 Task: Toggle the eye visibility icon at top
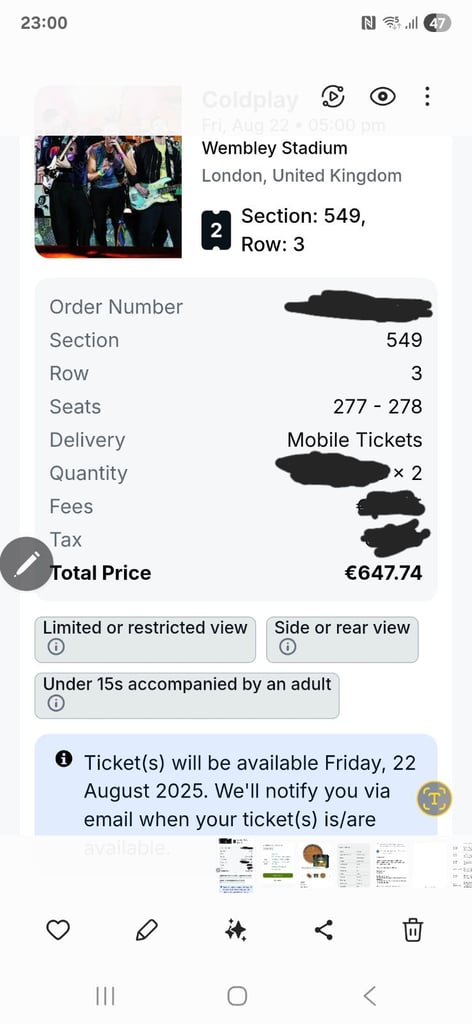tap(383, 97)
